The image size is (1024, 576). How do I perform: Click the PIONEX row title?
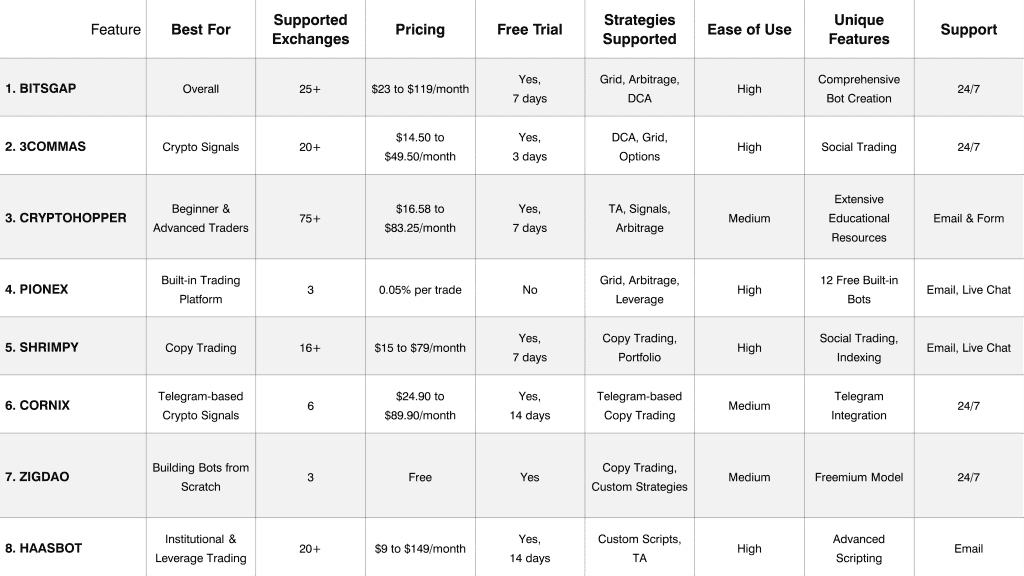(x=37, y=290)
